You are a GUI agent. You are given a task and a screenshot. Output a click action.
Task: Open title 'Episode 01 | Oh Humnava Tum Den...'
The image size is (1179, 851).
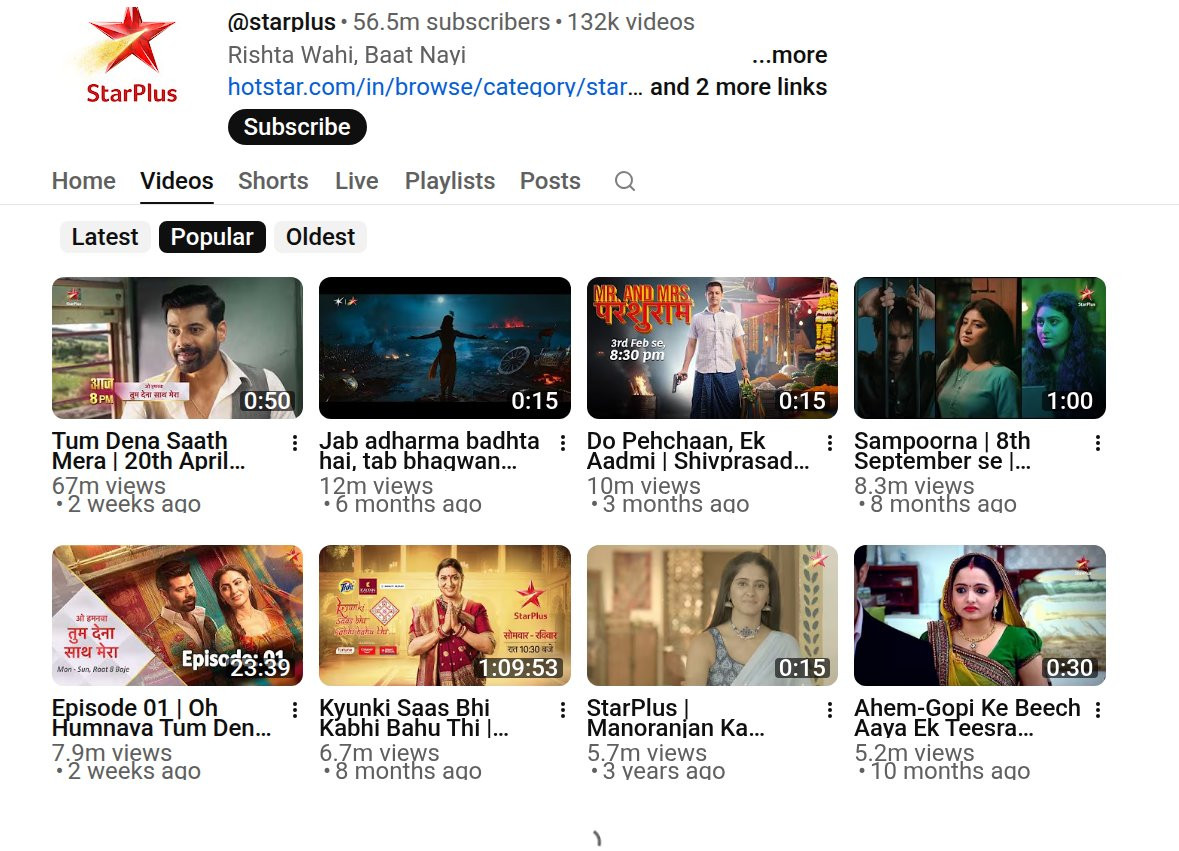[162, 717]
